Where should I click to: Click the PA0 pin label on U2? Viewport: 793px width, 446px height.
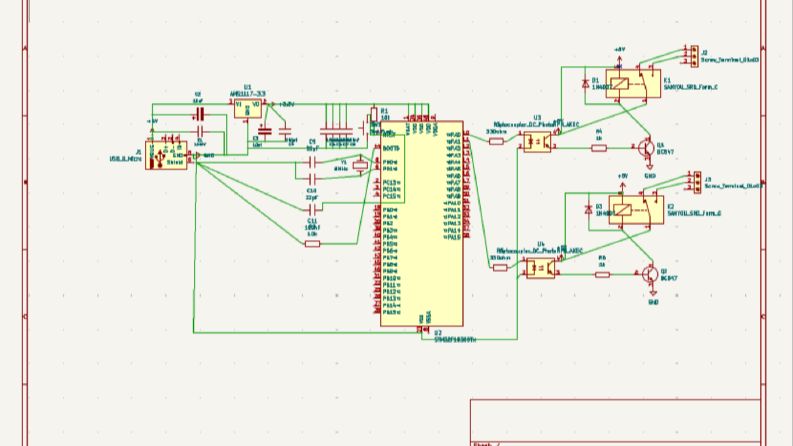pyautogui.click(x=454, y=135)
